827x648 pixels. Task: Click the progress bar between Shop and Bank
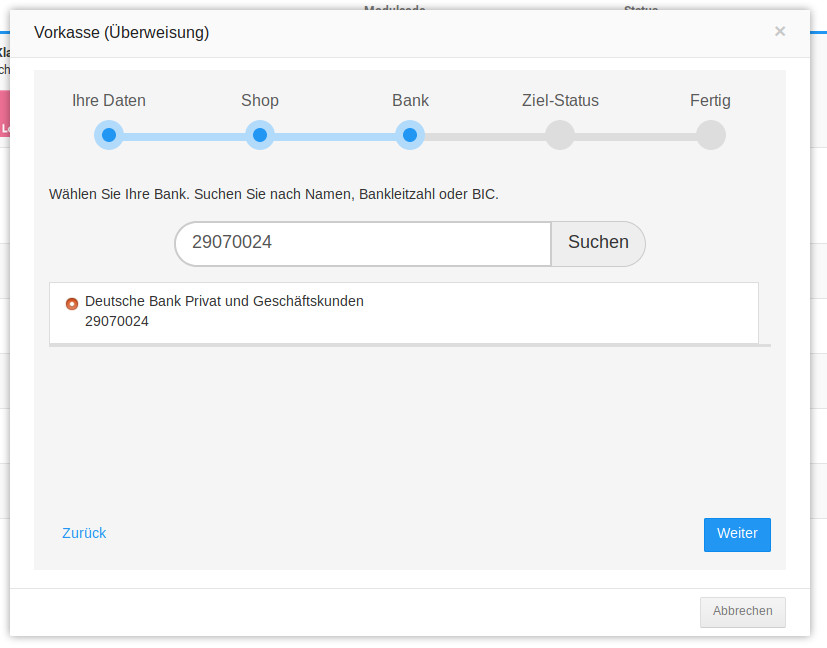pyautogui.click(x=335, y=136)
